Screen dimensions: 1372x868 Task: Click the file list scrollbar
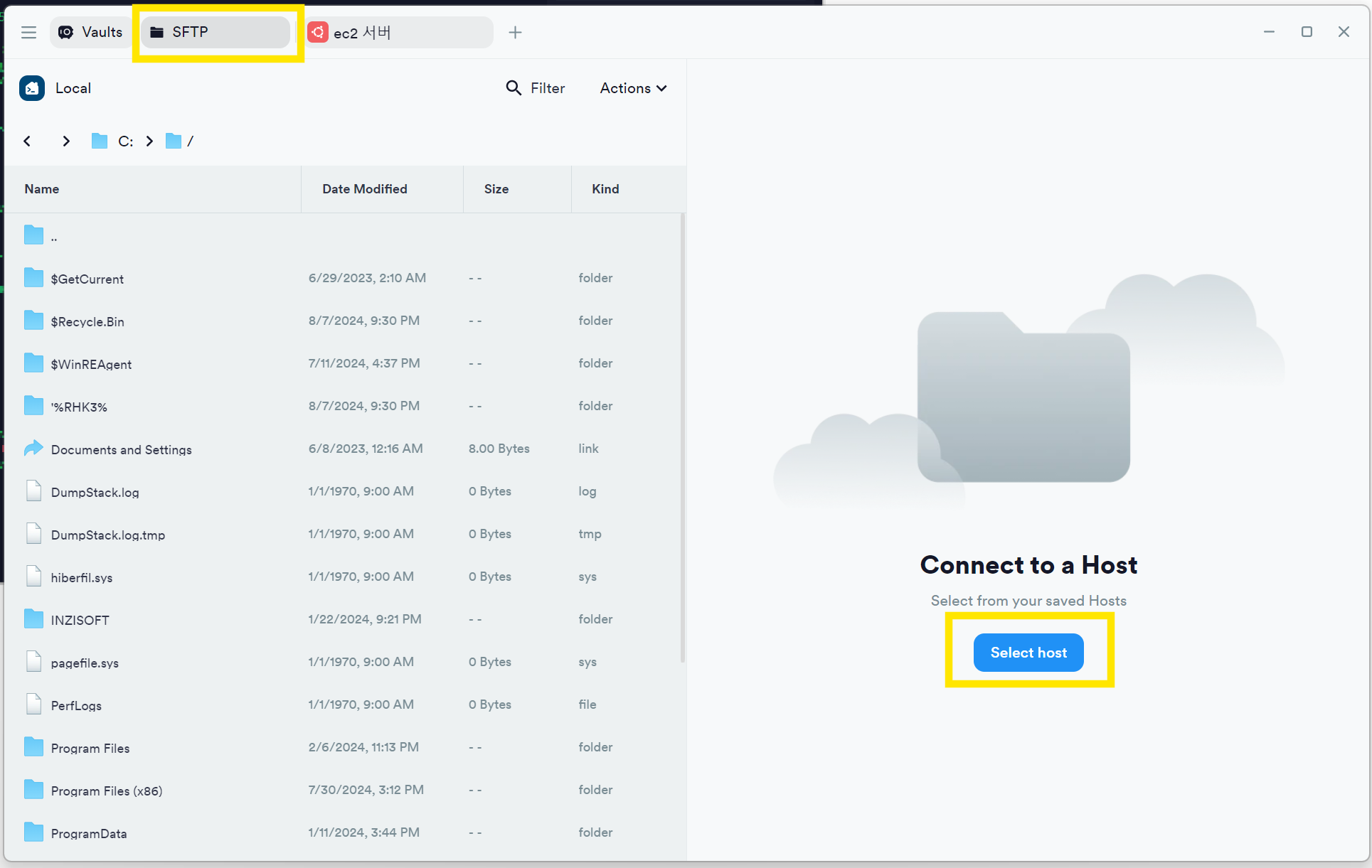click(683, 437)
